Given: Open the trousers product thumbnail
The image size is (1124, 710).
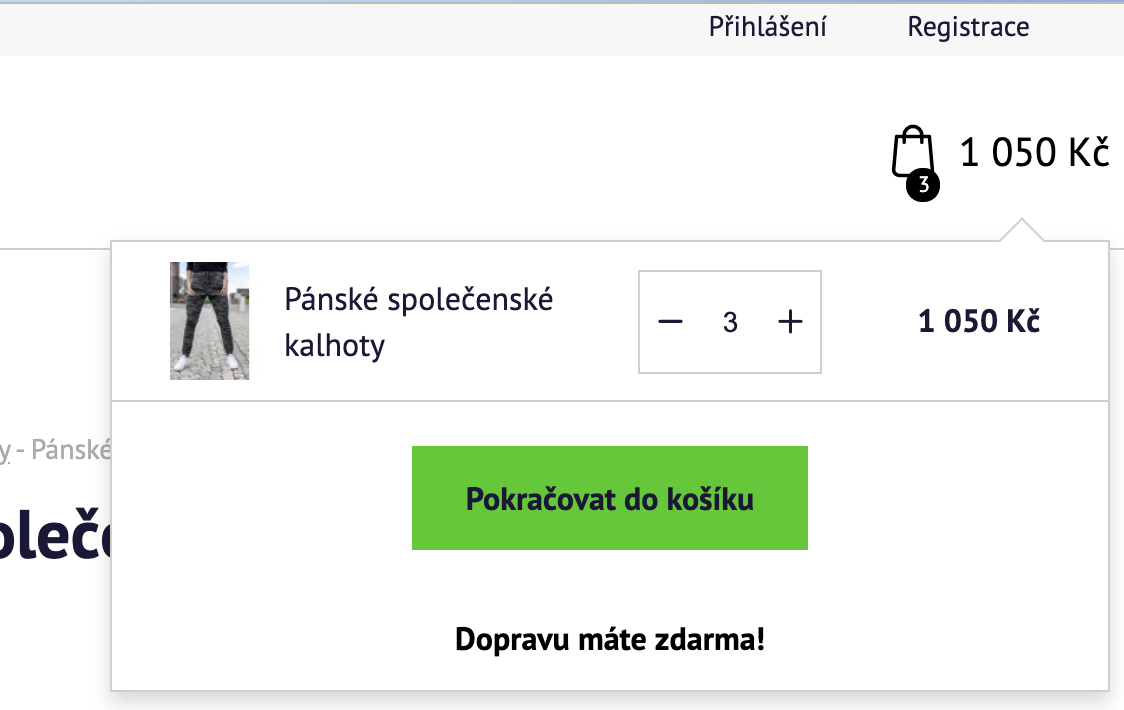Looking at the screenshot, I should [x=209, y=321].
